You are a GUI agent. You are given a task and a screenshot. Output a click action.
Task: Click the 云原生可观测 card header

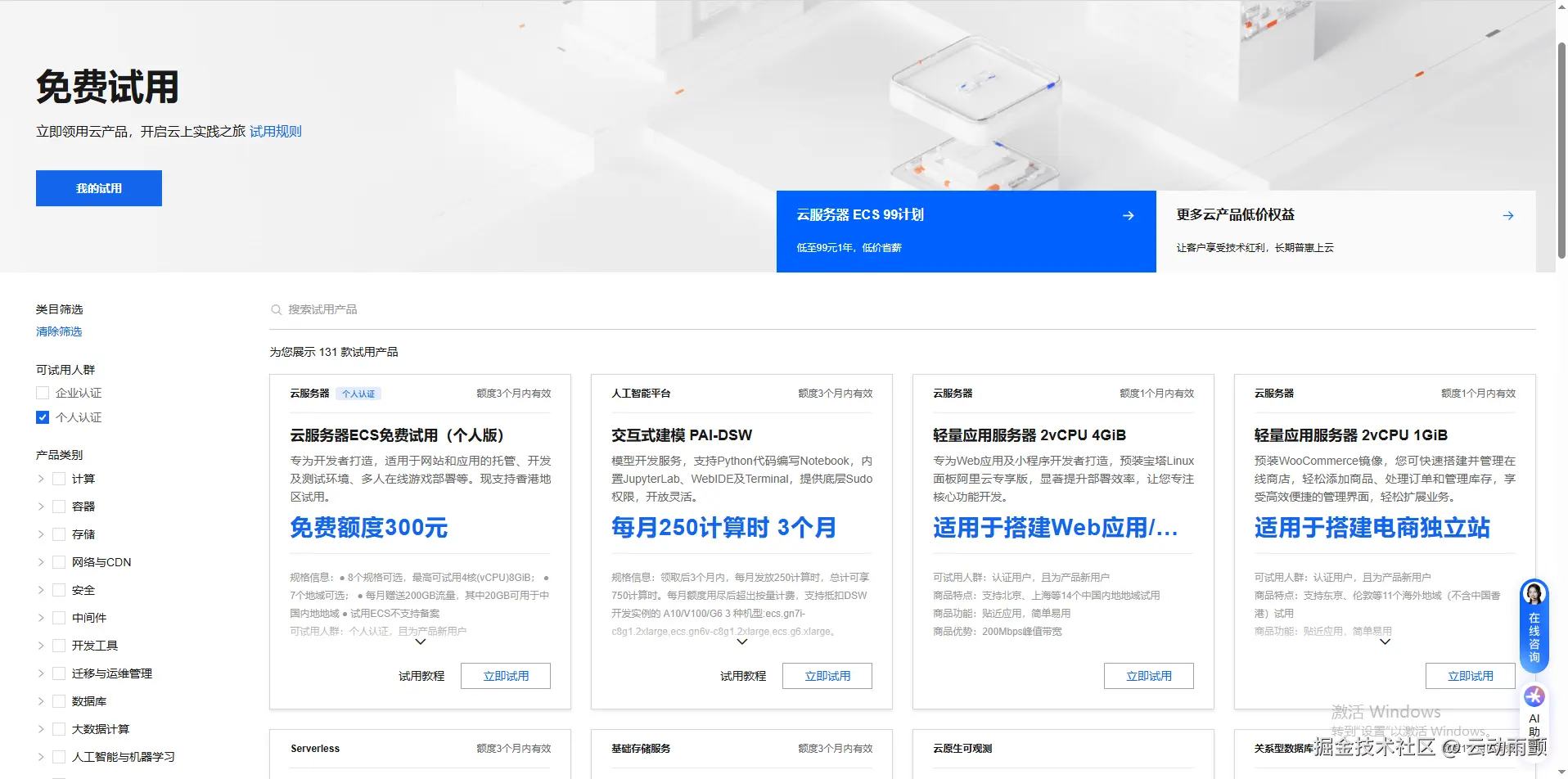tap(962, 749)
